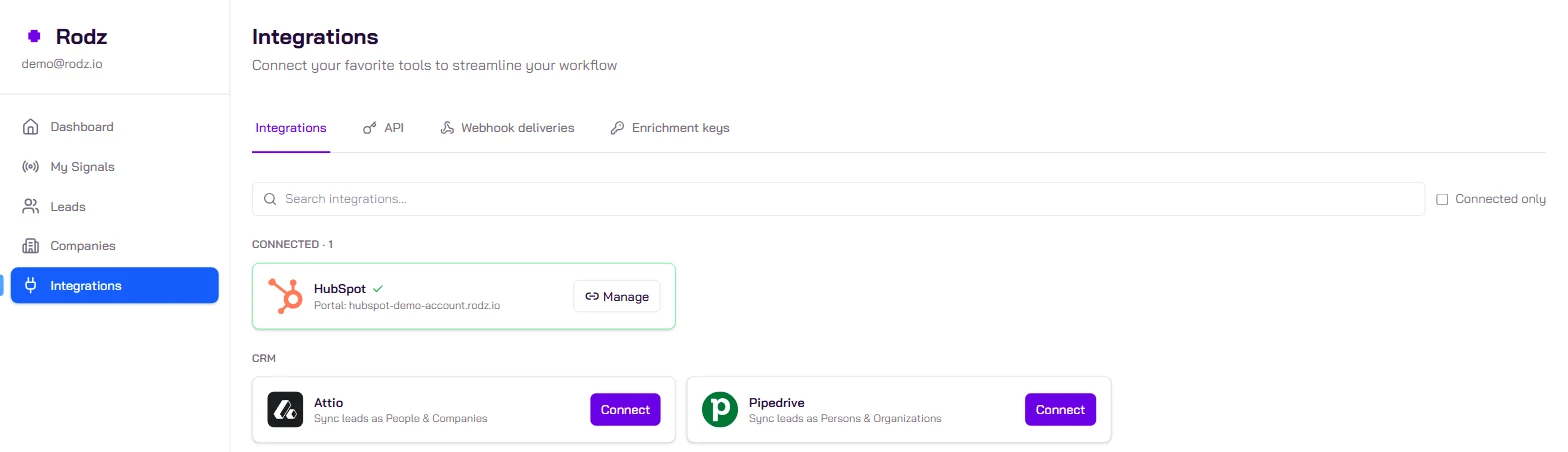Click the demo@rodz.io account email
Viewport: 1568px width, 452px height.
pyautogui.click(x=62, y=63)
